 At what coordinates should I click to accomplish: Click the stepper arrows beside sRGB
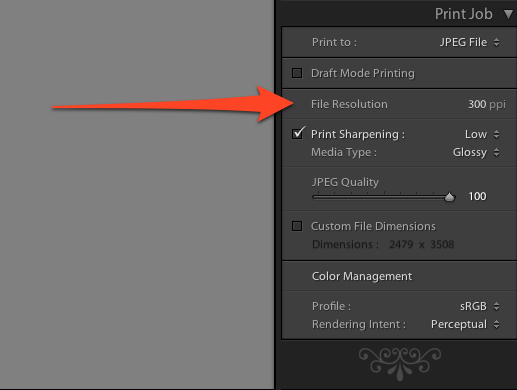click(496, 306)
